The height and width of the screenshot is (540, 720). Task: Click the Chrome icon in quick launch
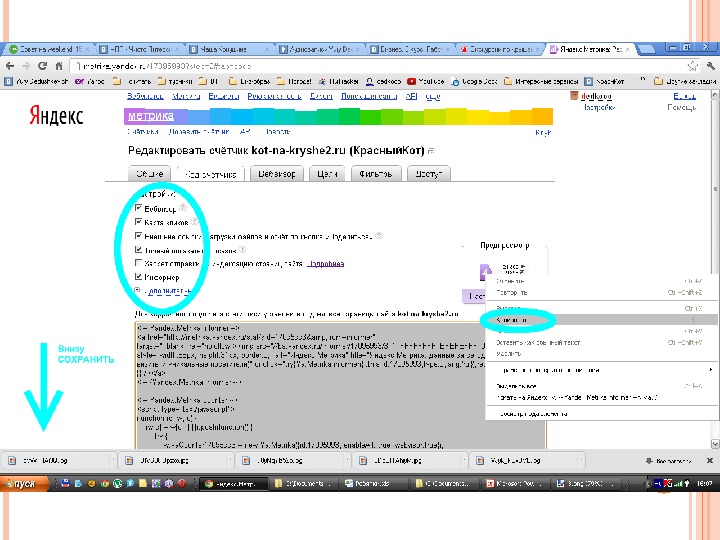pos(104,483)
